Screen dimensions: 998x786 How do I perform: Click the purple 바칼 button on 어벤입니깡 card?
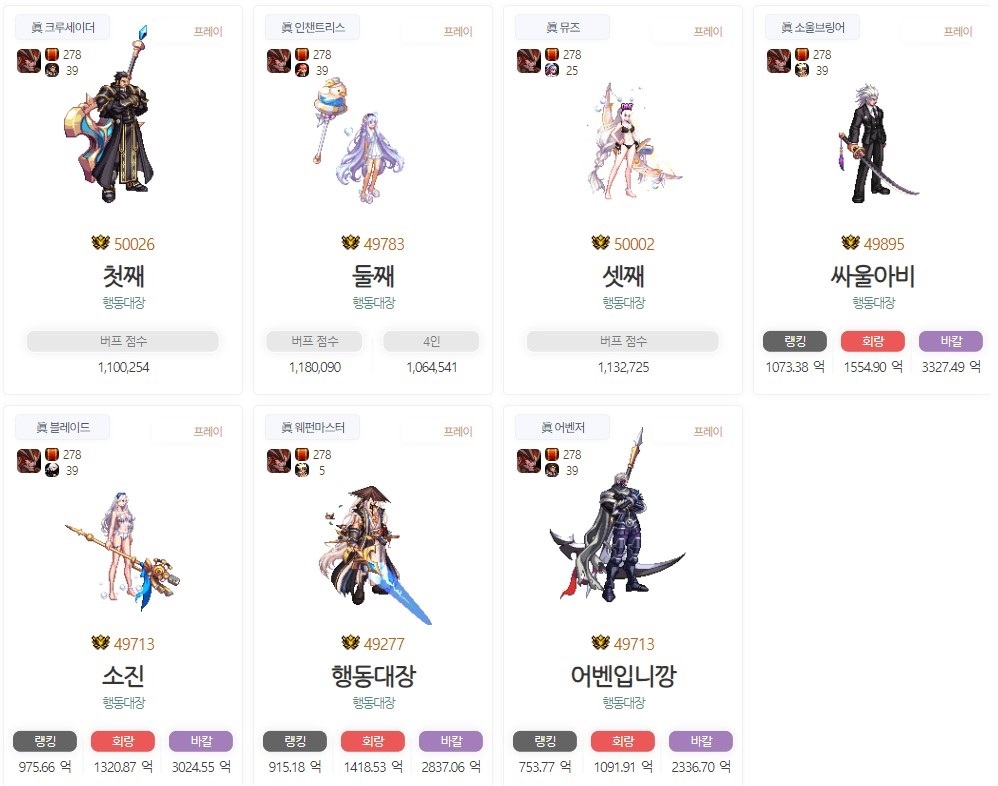click(701, 741)
